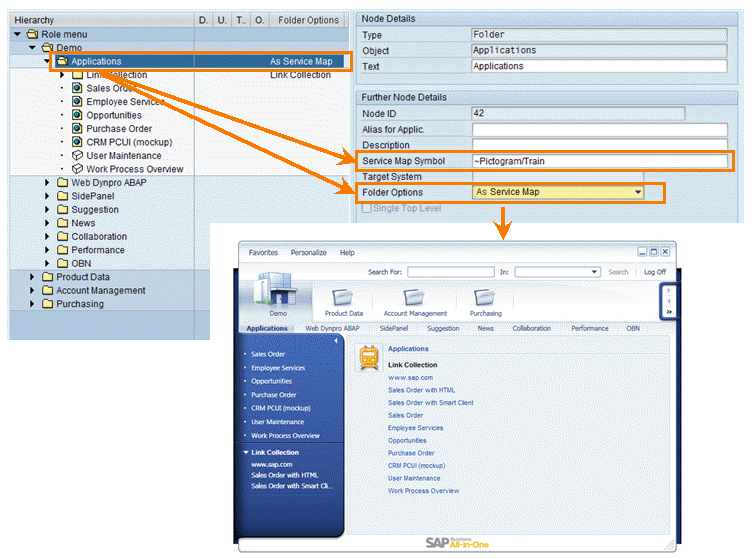Open the www.sap.com link in content area

pyautogui.click(x=411, y=377)
